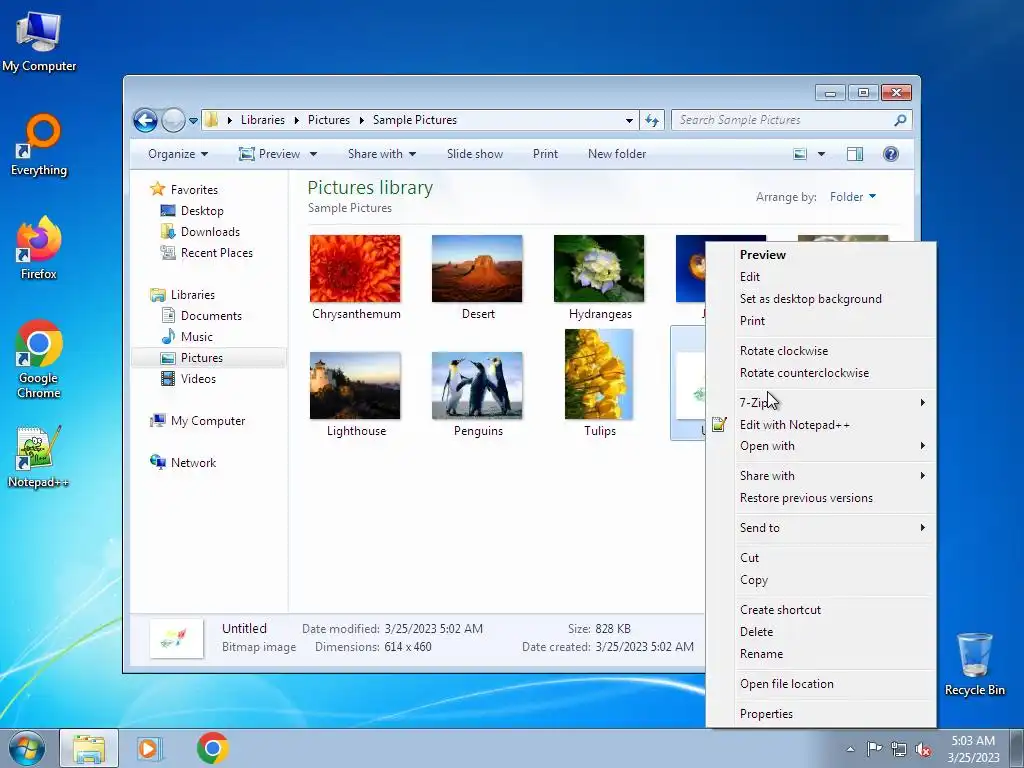Image resolution: width=1024 pixels, height=768 pixels.
Task: Open Windows Media Player from taskbar
Action: pyautogui.click(x=148, y=748)
